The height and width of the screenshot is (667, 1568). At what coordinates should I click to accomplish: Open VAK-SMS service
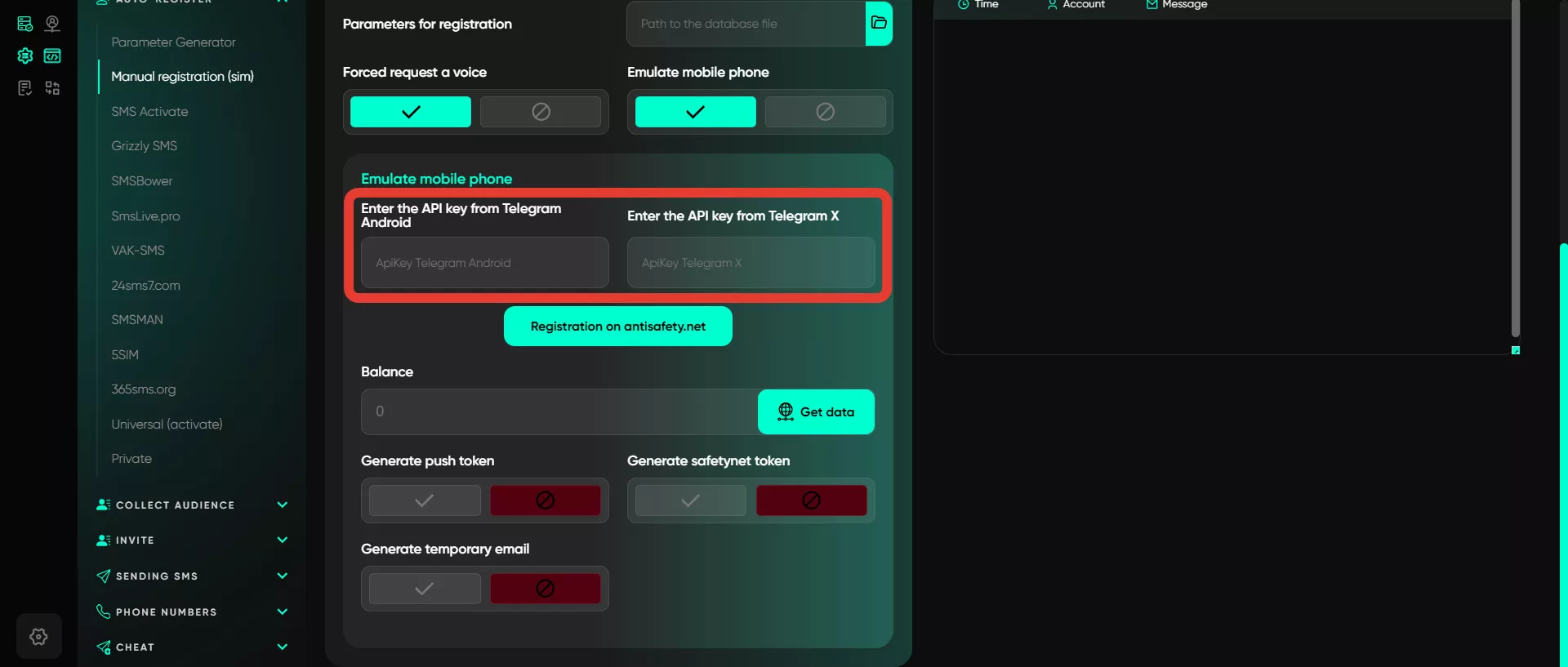pos(138,250)
